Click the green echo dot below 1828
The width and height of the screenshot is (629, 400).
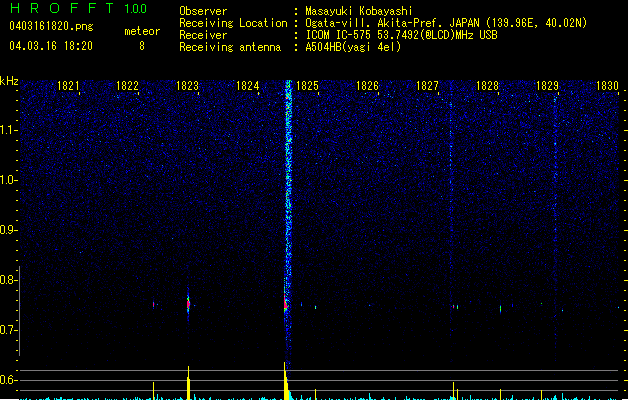point(500,309)
